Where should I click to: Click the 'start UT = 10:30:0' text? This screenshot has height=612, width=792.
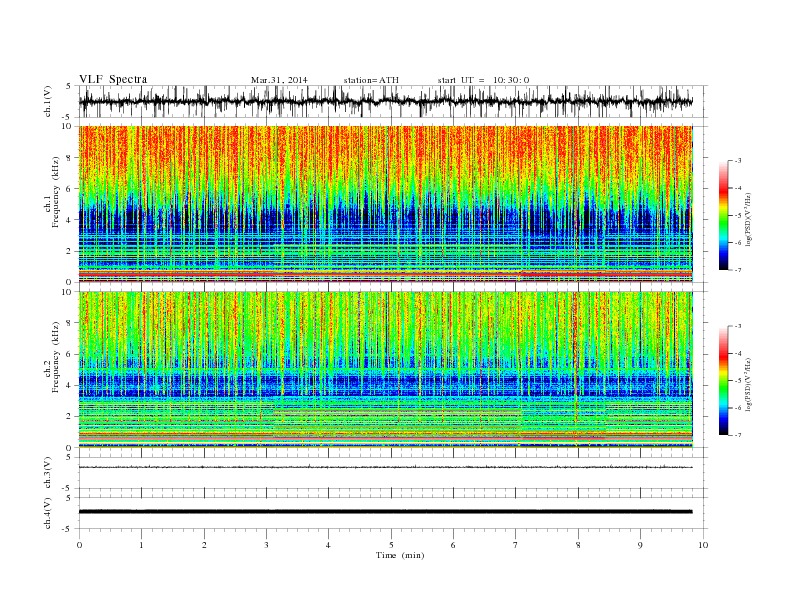point(483,80)
